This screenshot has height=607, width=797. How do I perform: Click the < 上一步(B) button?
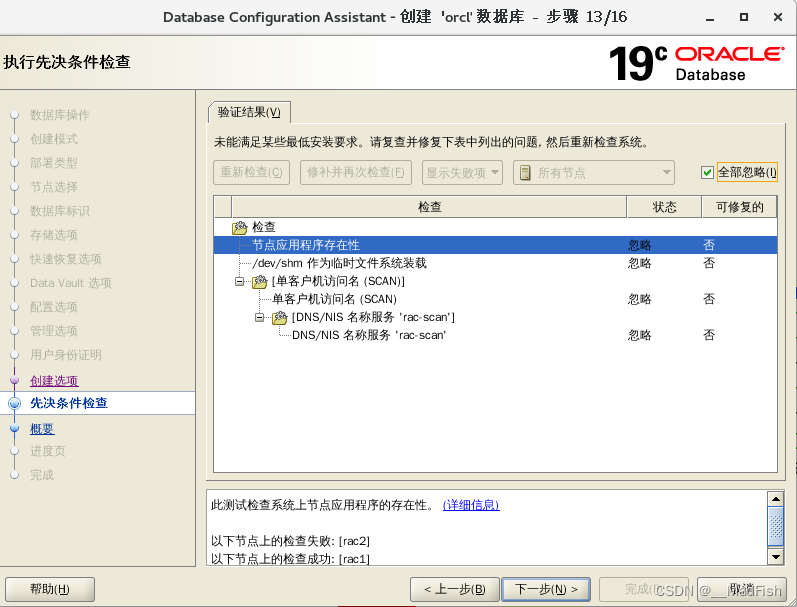coord(454,589)
